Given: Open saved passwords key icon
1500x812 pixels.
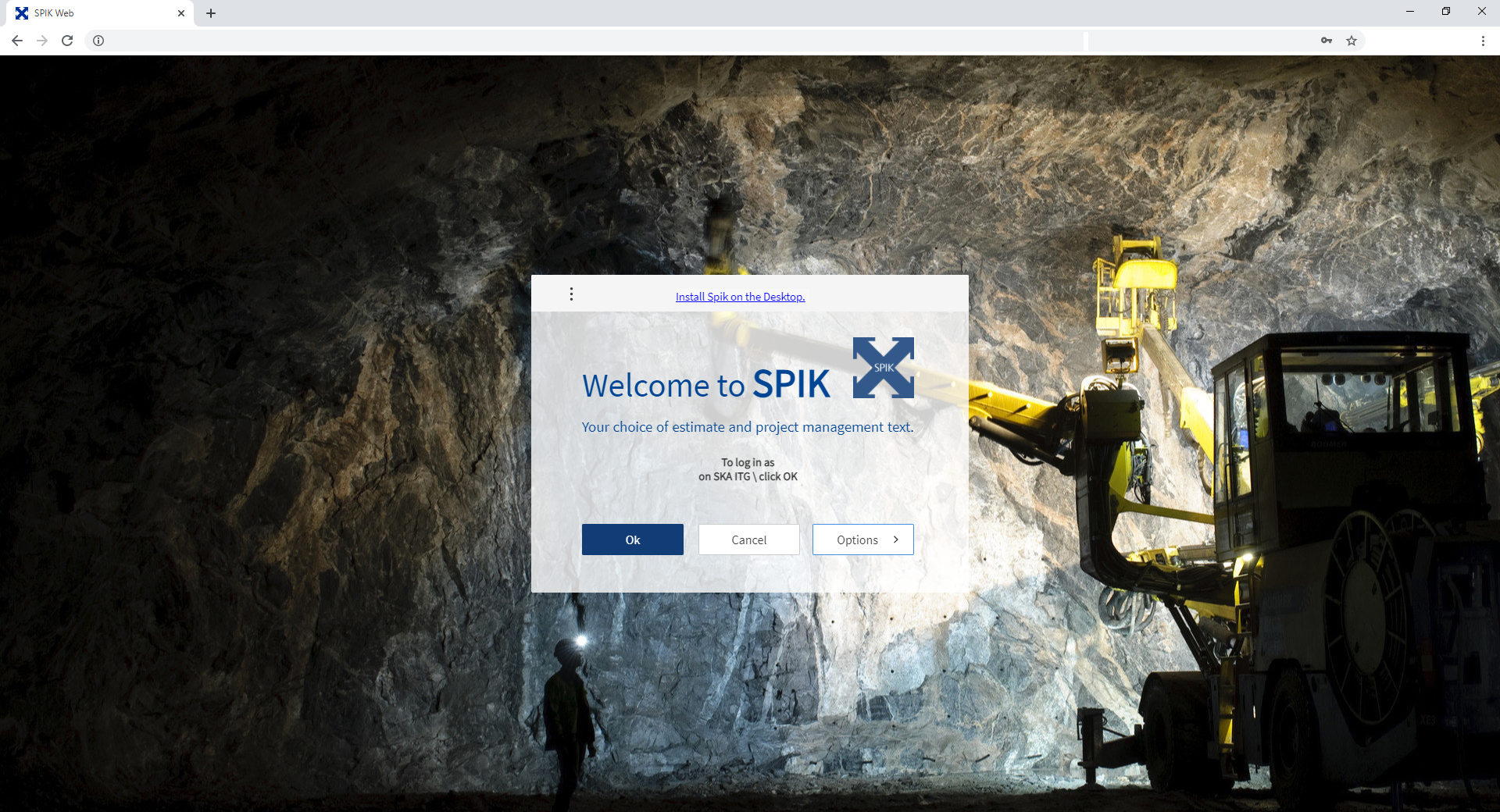Looking at the screenshot, I should pyautogui.click(x=1327, y=41).
